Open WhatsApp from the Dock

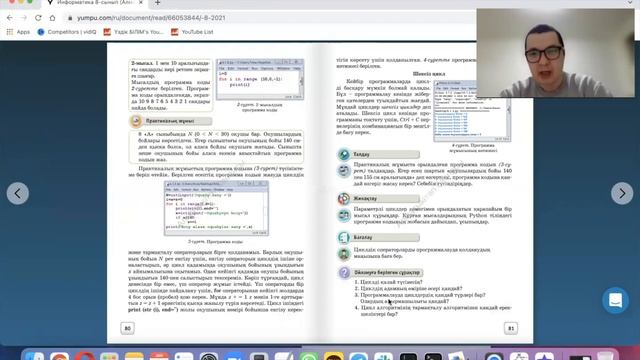pos(309,357)
